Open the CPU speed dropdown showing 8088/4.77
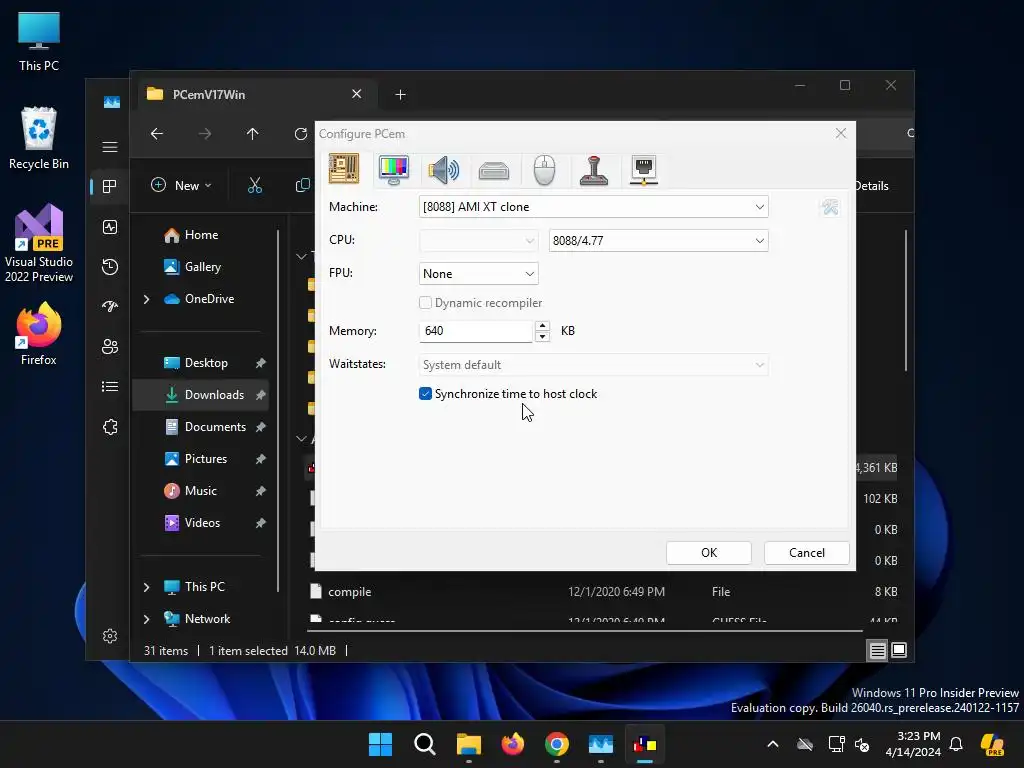Screen dimensions: 1024x768 point(658,240)
